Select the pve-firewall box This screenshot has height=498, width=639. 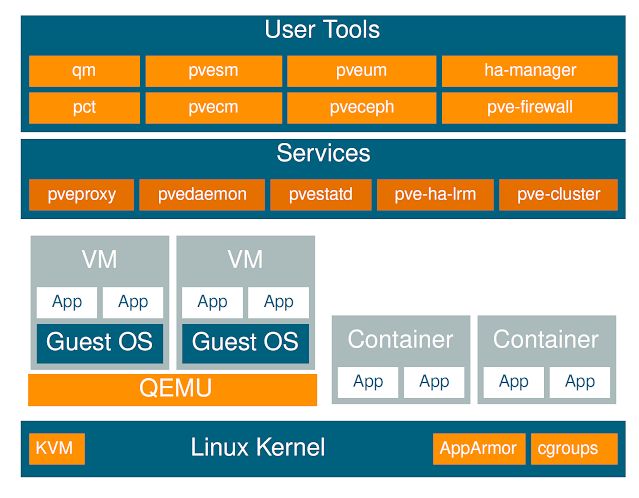pyautogui.click(x=530, y=108)
